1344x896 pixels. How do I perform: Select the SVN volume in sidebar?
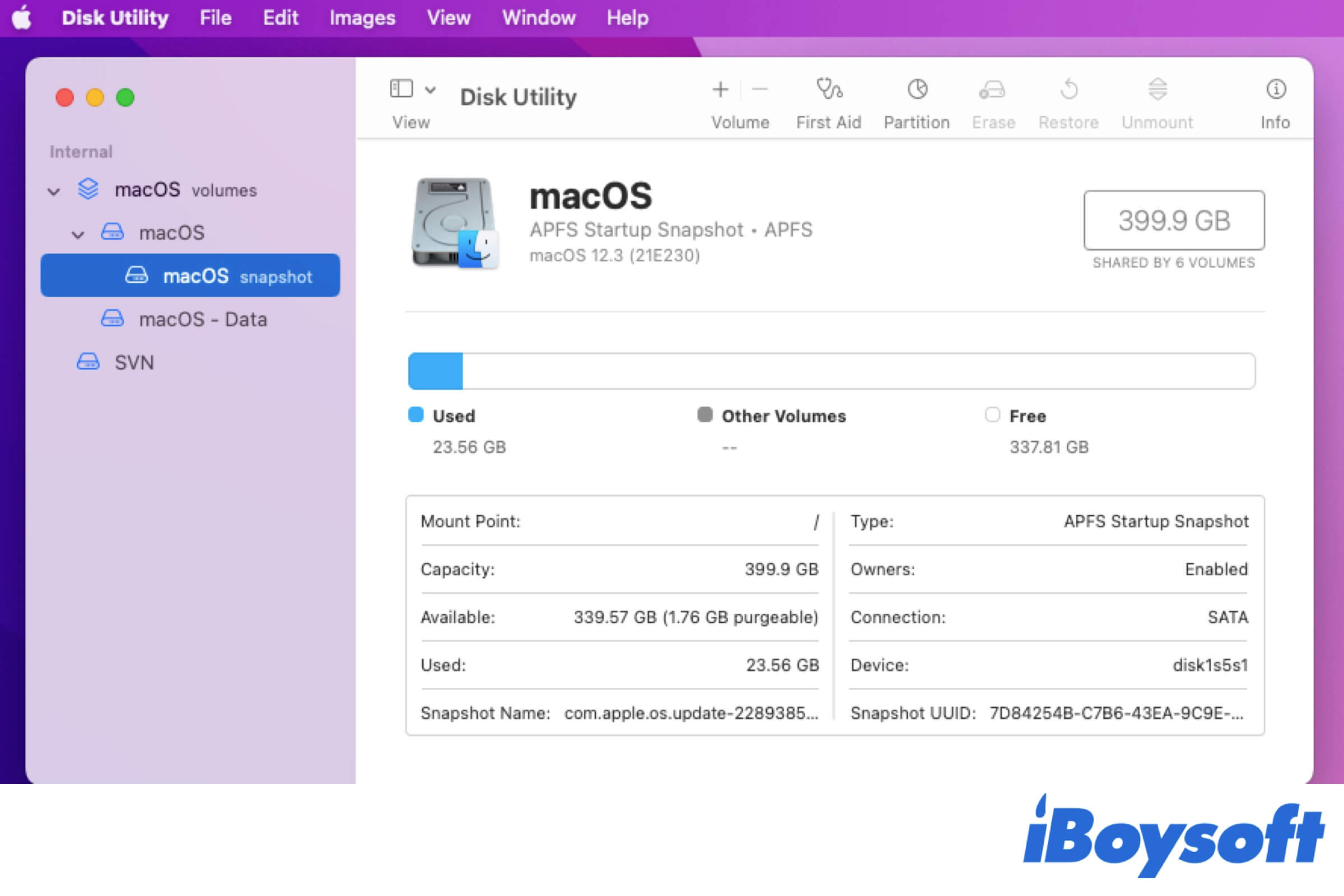pos(134,362)
